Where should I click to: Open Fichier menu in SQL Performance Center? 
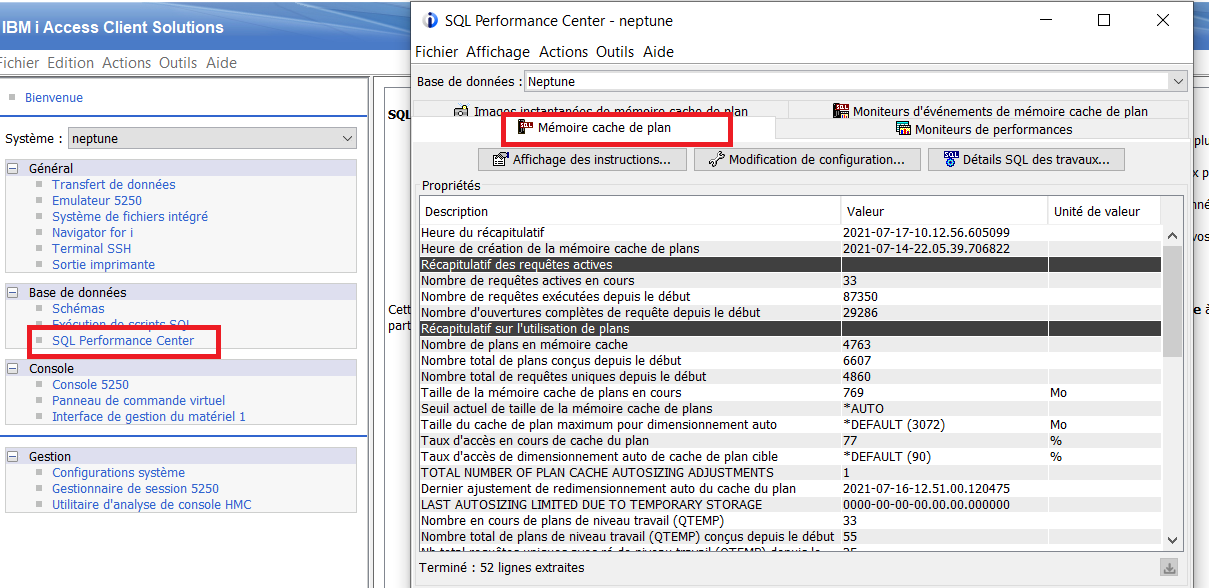(436, 51)
